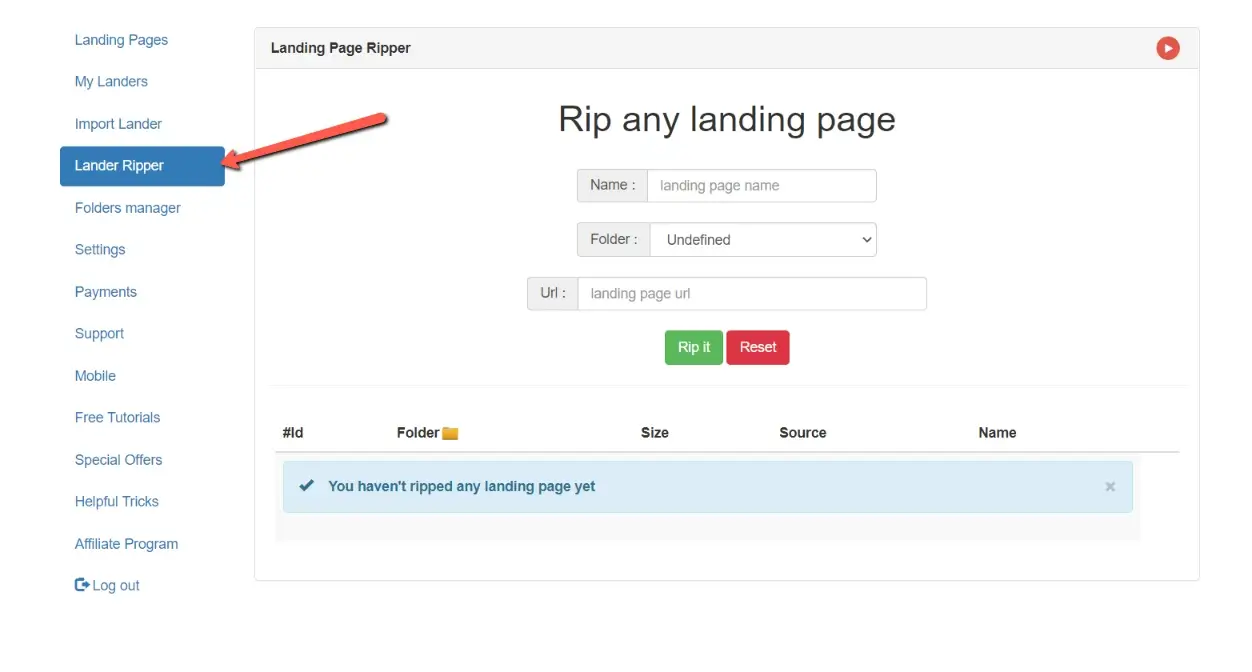Click the red play video icon

coord(1167,48)
